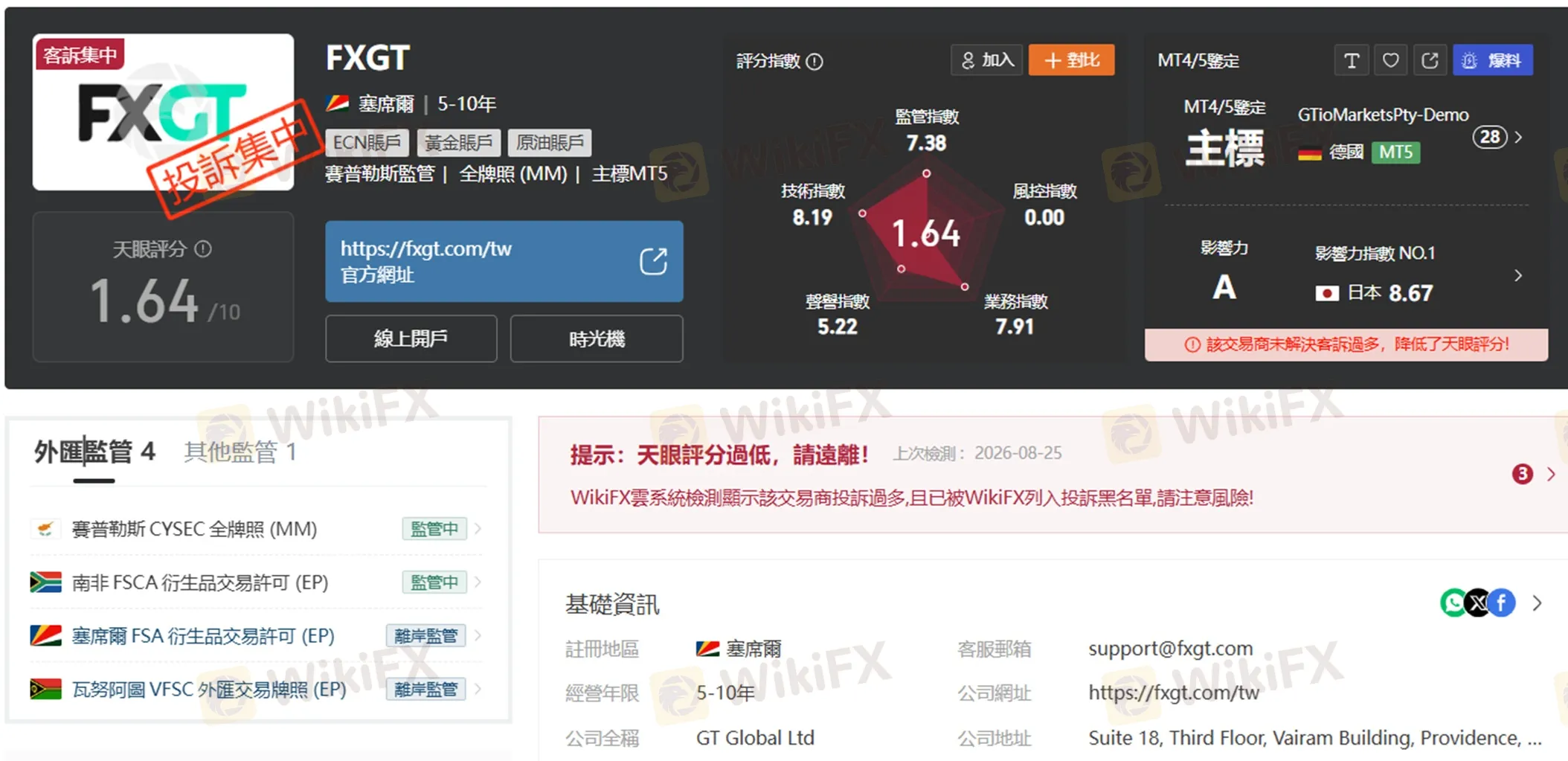Click the FXGT logo thumbnail

click(163, 112)
